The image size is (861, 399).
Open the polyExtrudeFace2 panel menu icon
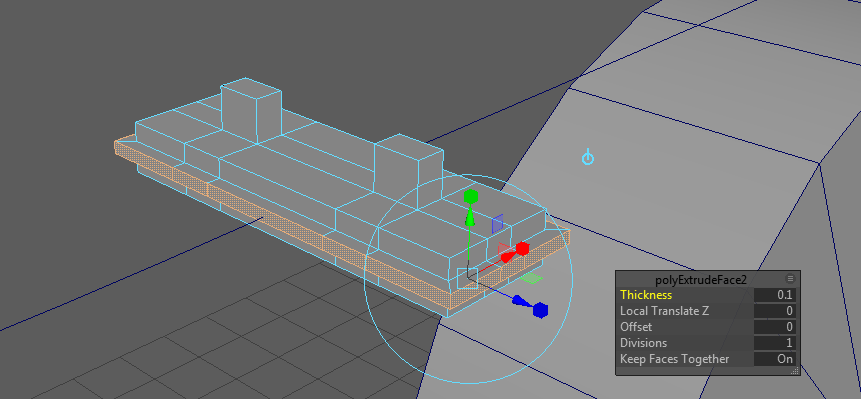[790, 279]
